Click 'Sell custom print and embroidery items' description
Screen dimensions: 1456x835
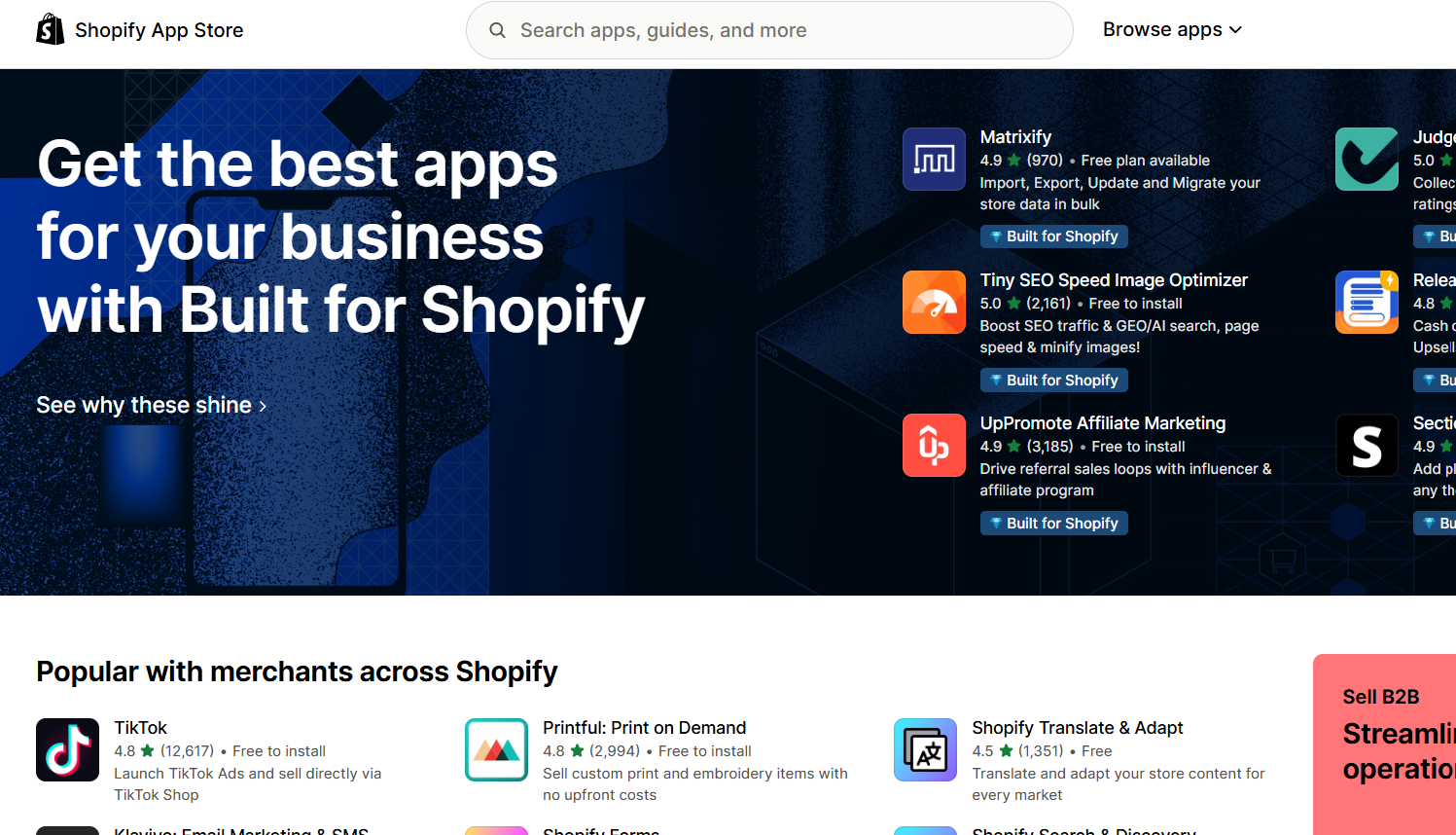click(x=695, y=784)
